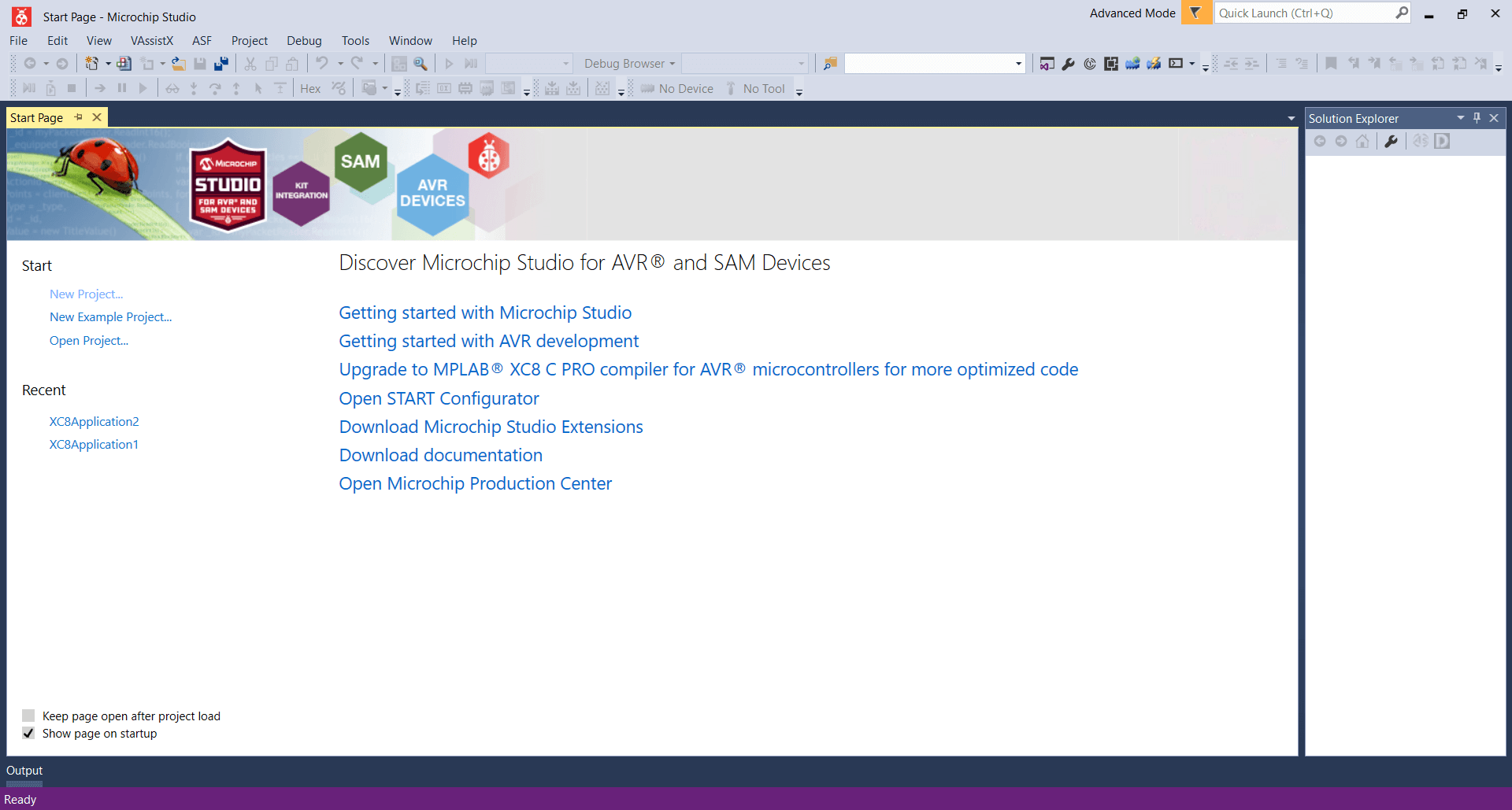Open the Tools menu
This screenshot has width=1512, height=810.
[x=355, y=41]
